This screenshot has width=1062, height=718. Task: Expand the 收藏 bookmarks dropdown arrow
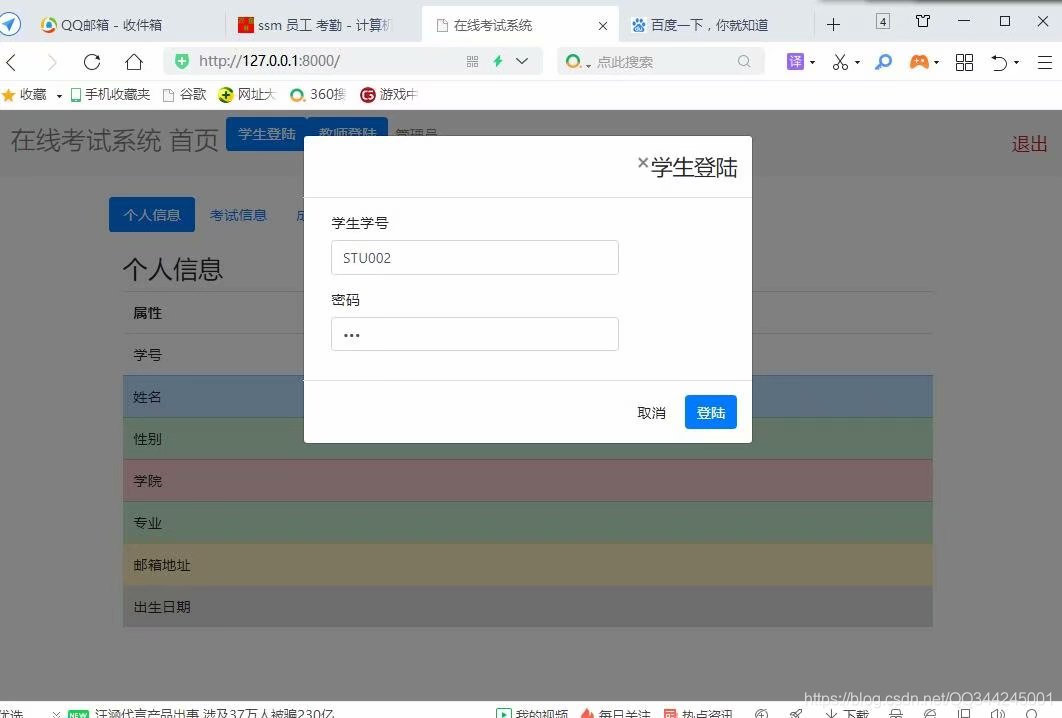click(x=59, y=96)
